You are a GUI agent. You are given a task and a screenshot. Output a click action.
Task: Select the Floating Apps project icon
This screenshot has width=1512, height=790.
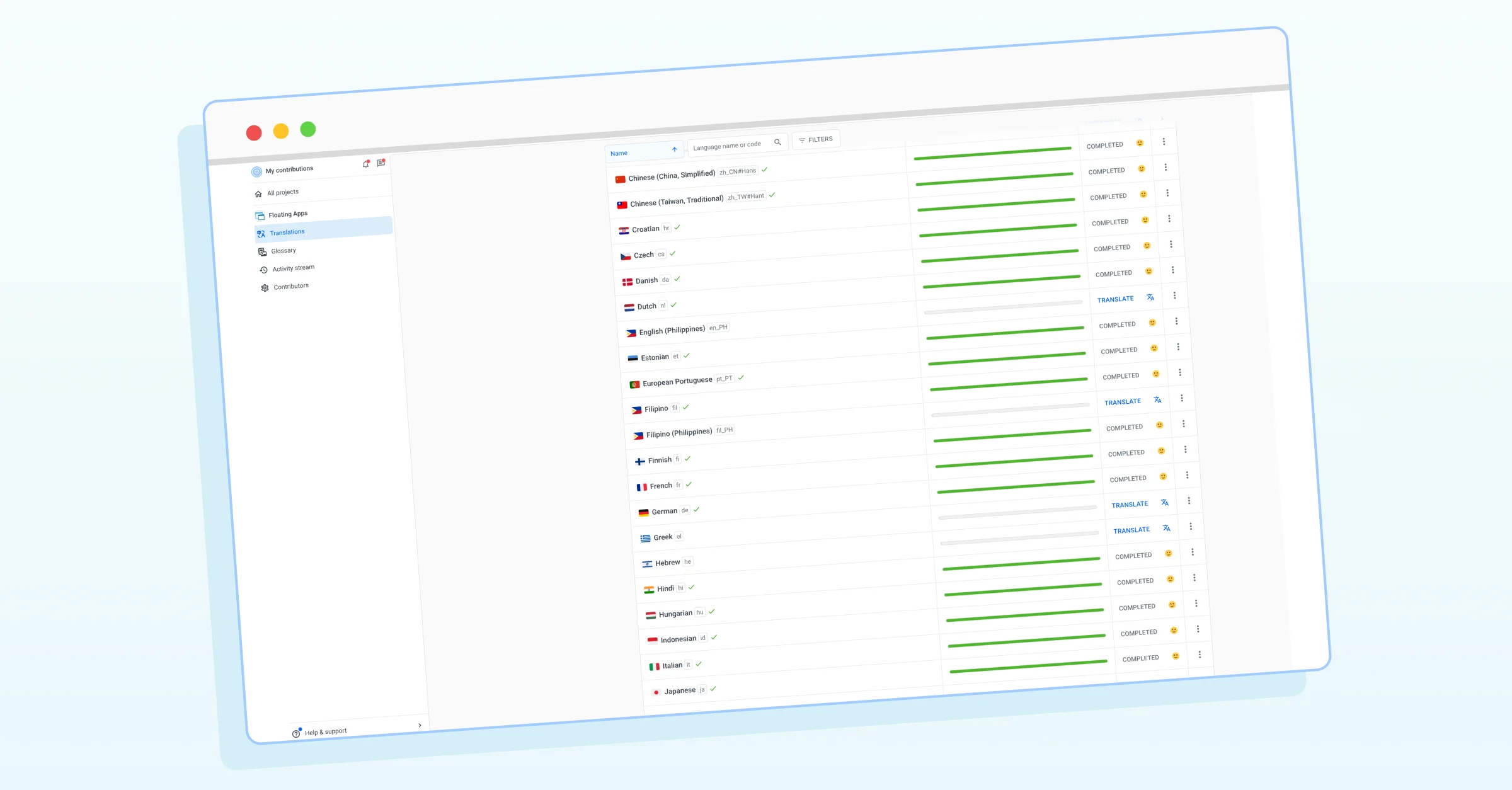pos(260,216)
